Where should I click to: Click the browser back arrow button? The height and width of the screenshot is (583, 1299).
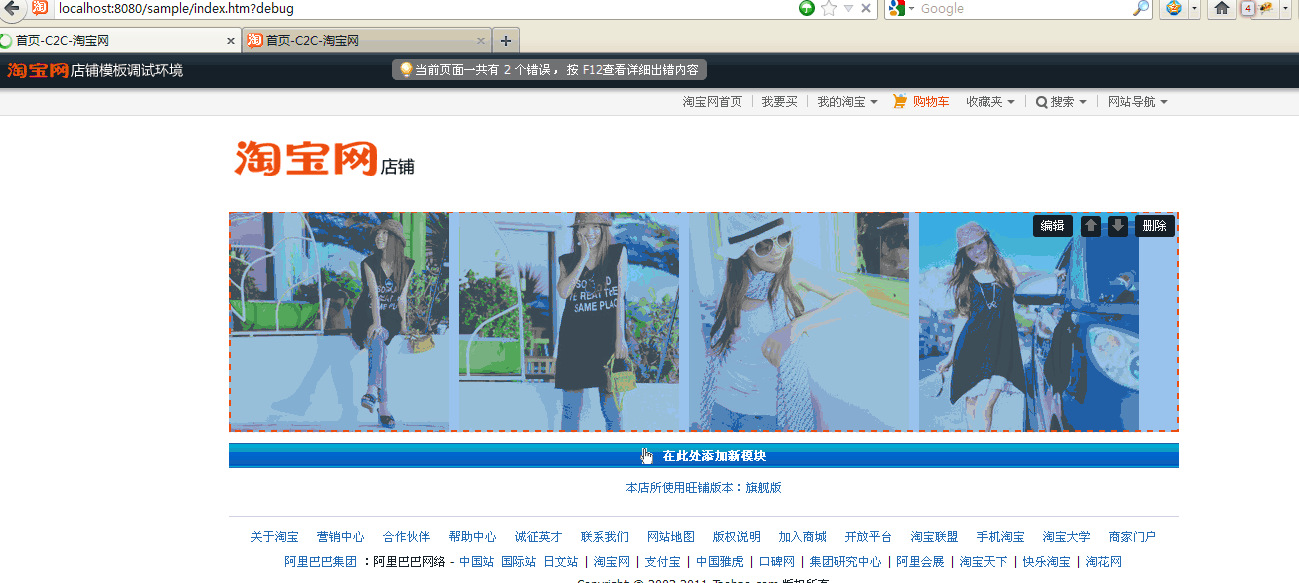12,8
